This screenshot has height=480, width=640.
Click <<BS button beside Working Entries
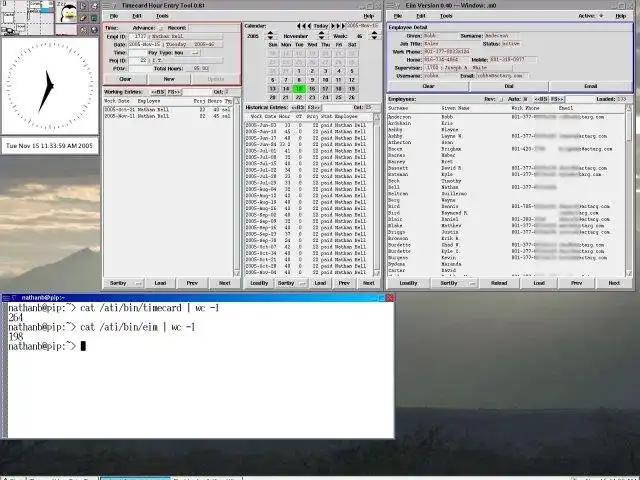[158, 92]
